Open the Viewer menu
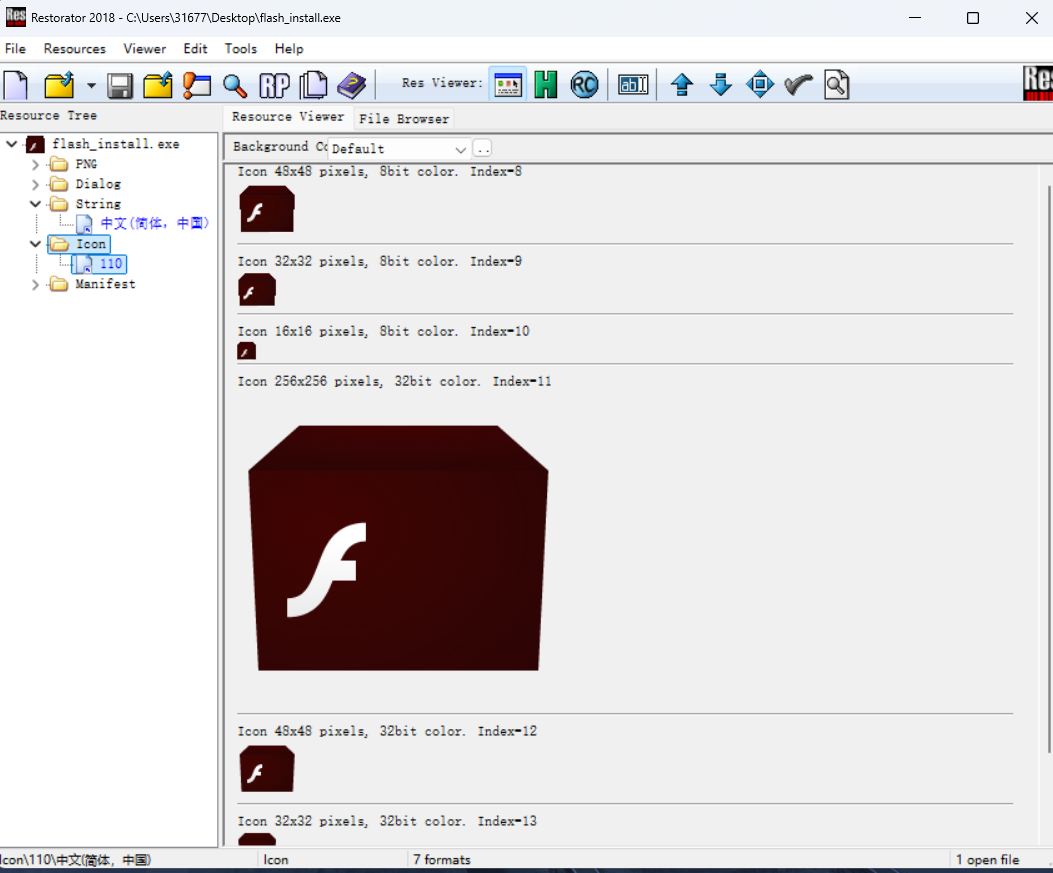1053x873 pixels. (144, 48)
